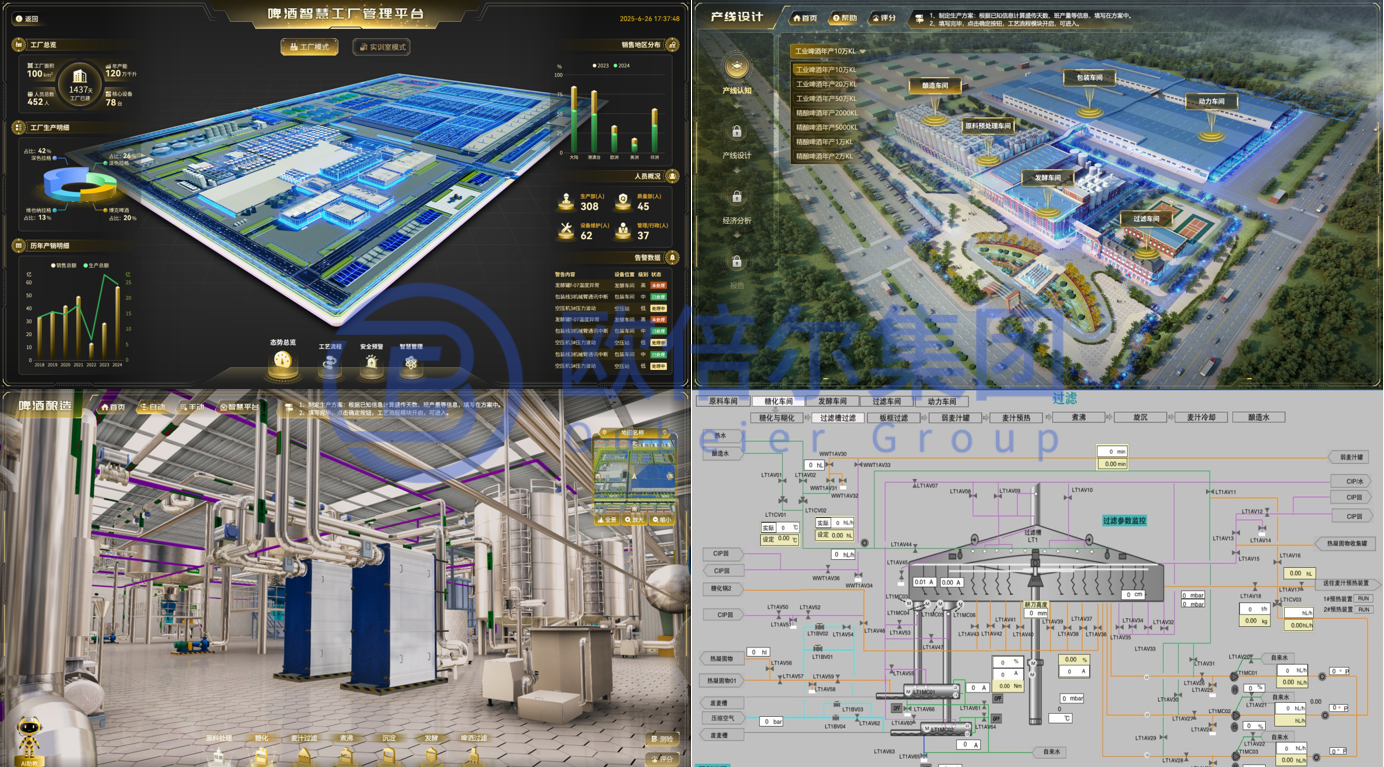Click the 安全预警 safety alarm icon
This screenshot has width=1384, height=767.
coord(371,364)
